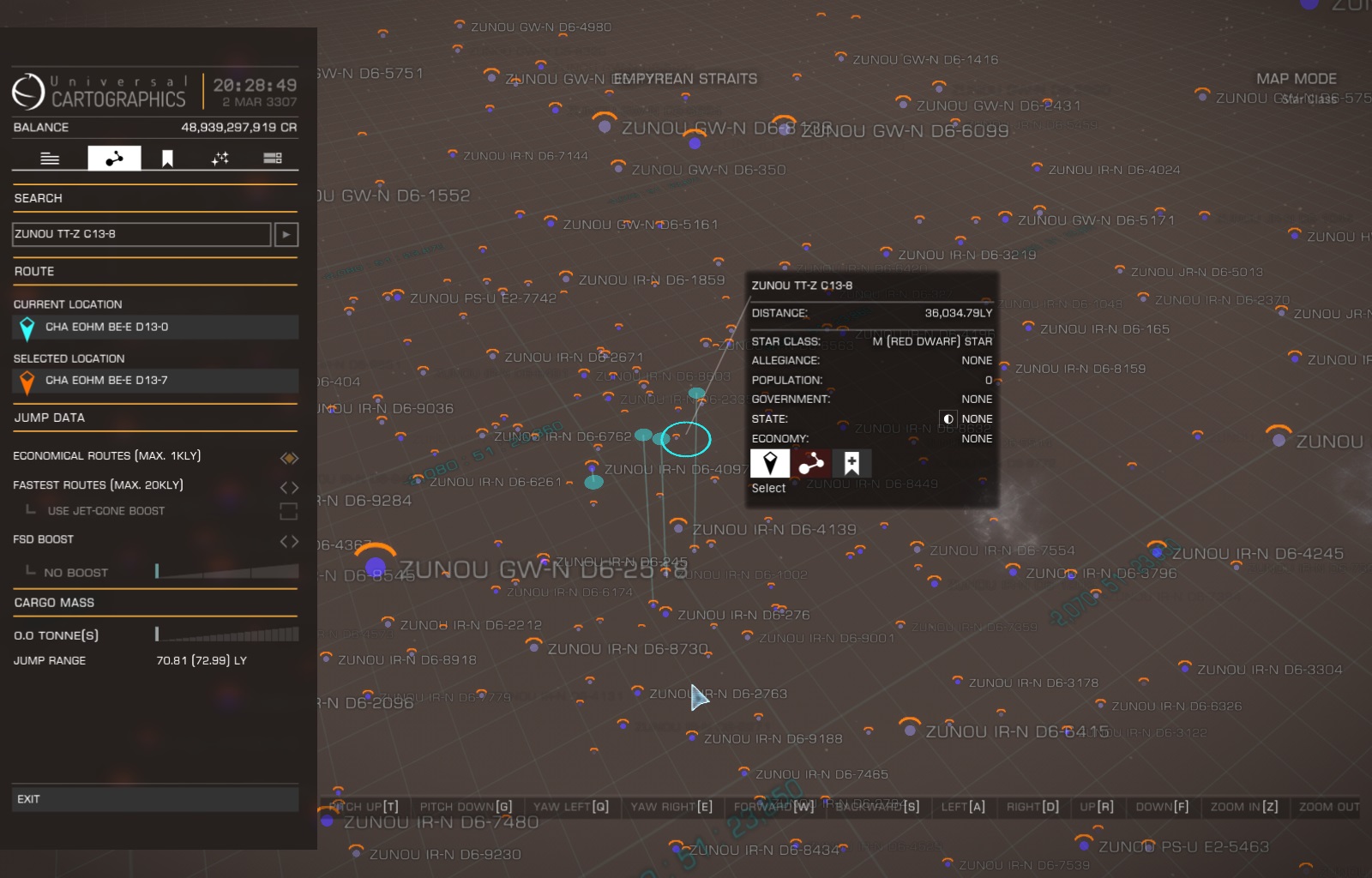The image size is (1372, 878).
Task: Click Select target icon in system popup
Action: pyautogui.click(x=769, y=463)
